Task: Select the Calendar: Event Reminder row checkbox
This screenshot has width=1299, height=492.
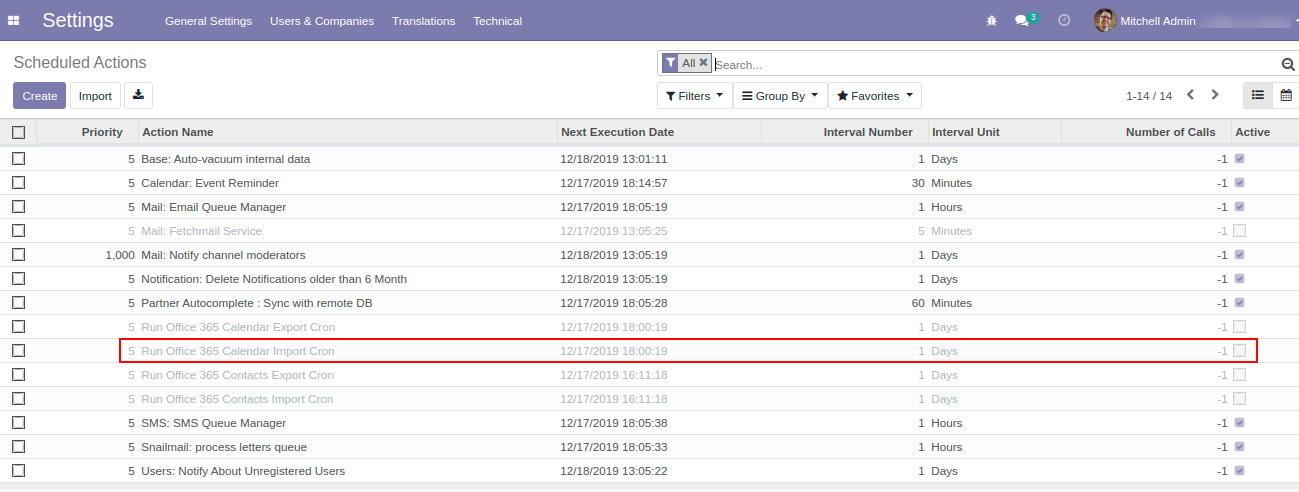Action: coord(18,183)
